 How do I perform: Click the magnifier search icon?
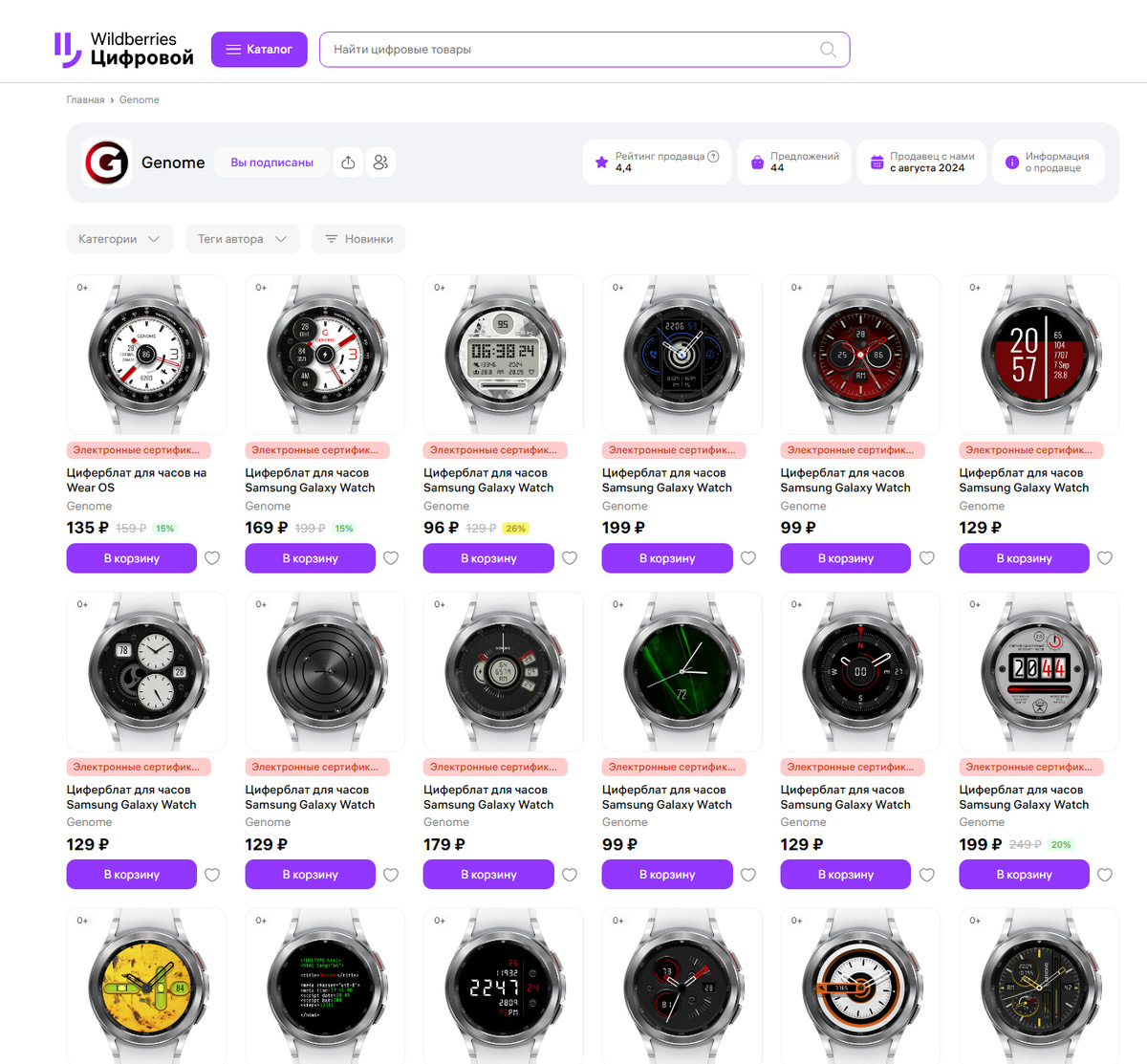click(x=828, y=50)
